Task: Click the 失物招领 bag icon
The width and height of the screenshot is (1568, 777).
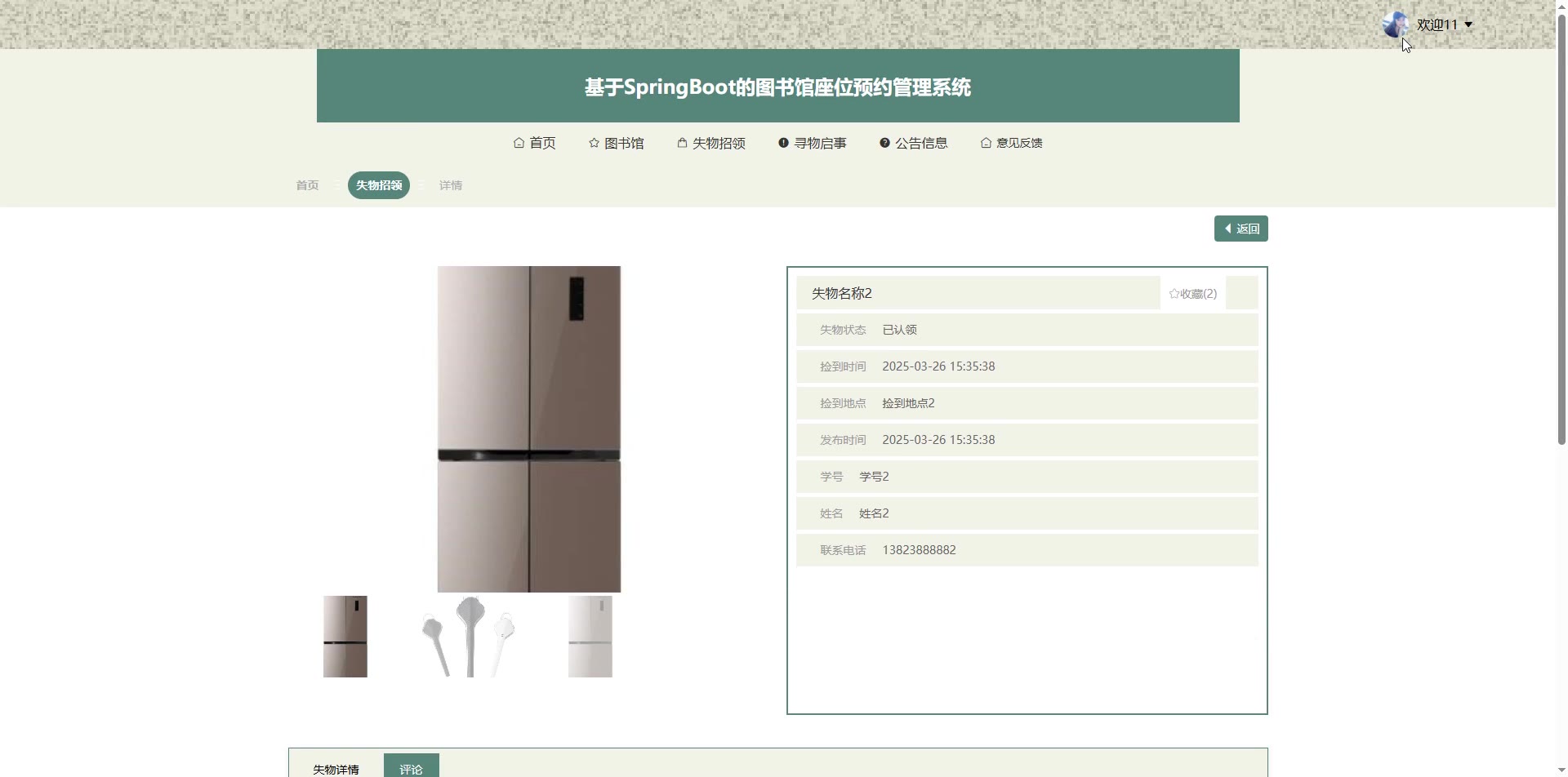Action: click(x=682, y=143)
